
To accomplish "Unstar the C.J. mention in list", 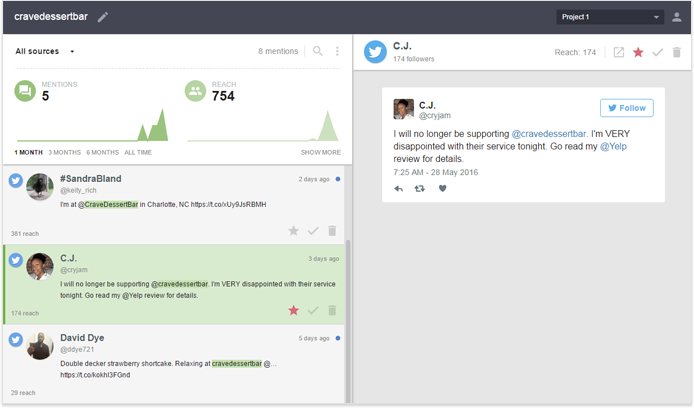I will (293, 310).
